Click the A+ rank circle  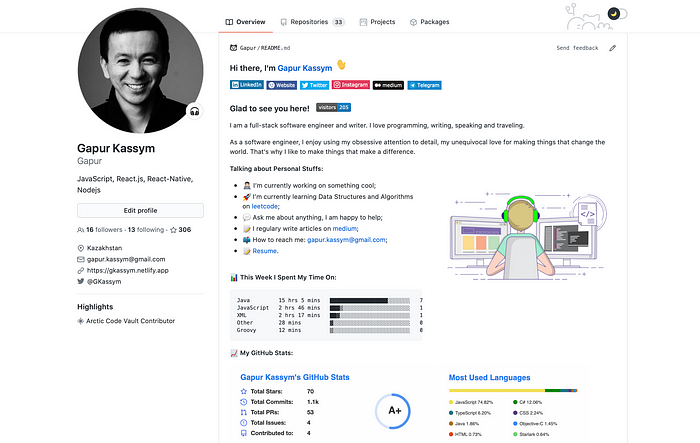click(393, 411)
